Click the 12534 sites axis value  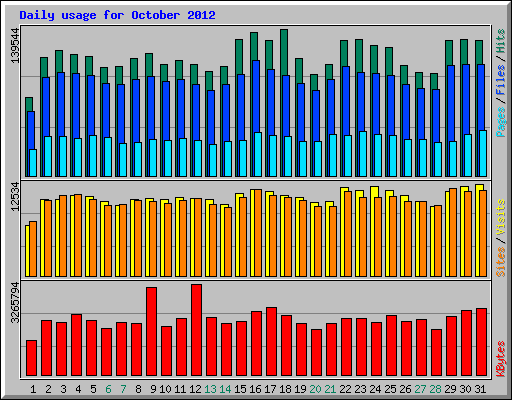point(15,197)
